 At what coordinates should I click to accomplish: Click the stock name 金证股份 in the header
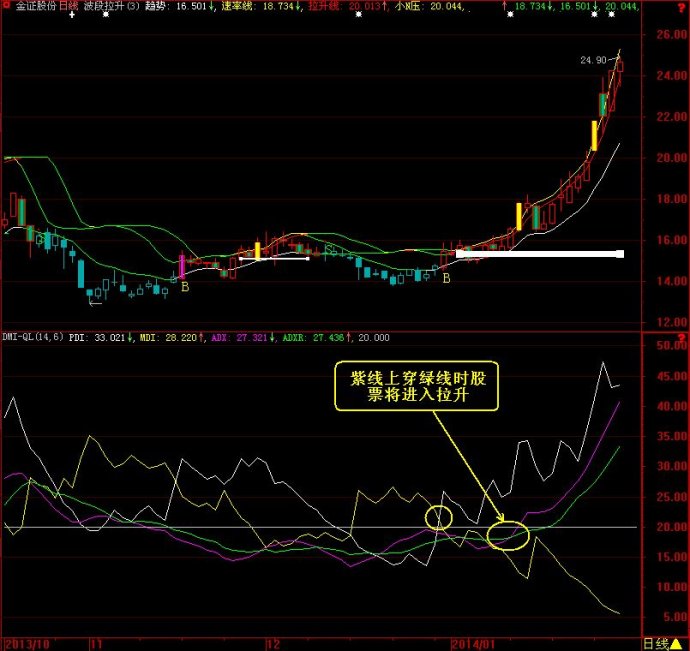36,6
